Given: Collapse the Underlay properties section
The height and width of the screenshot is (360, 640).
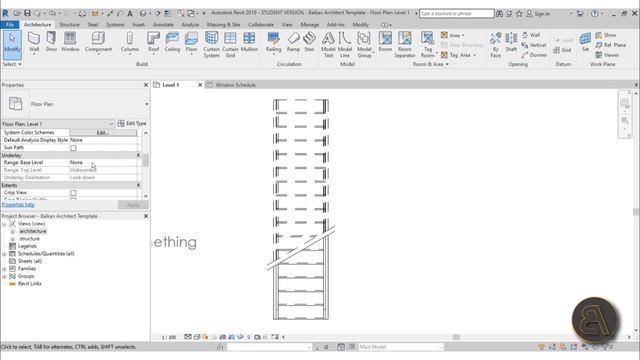Looking at the screenshot, I should tap(138, 155).
